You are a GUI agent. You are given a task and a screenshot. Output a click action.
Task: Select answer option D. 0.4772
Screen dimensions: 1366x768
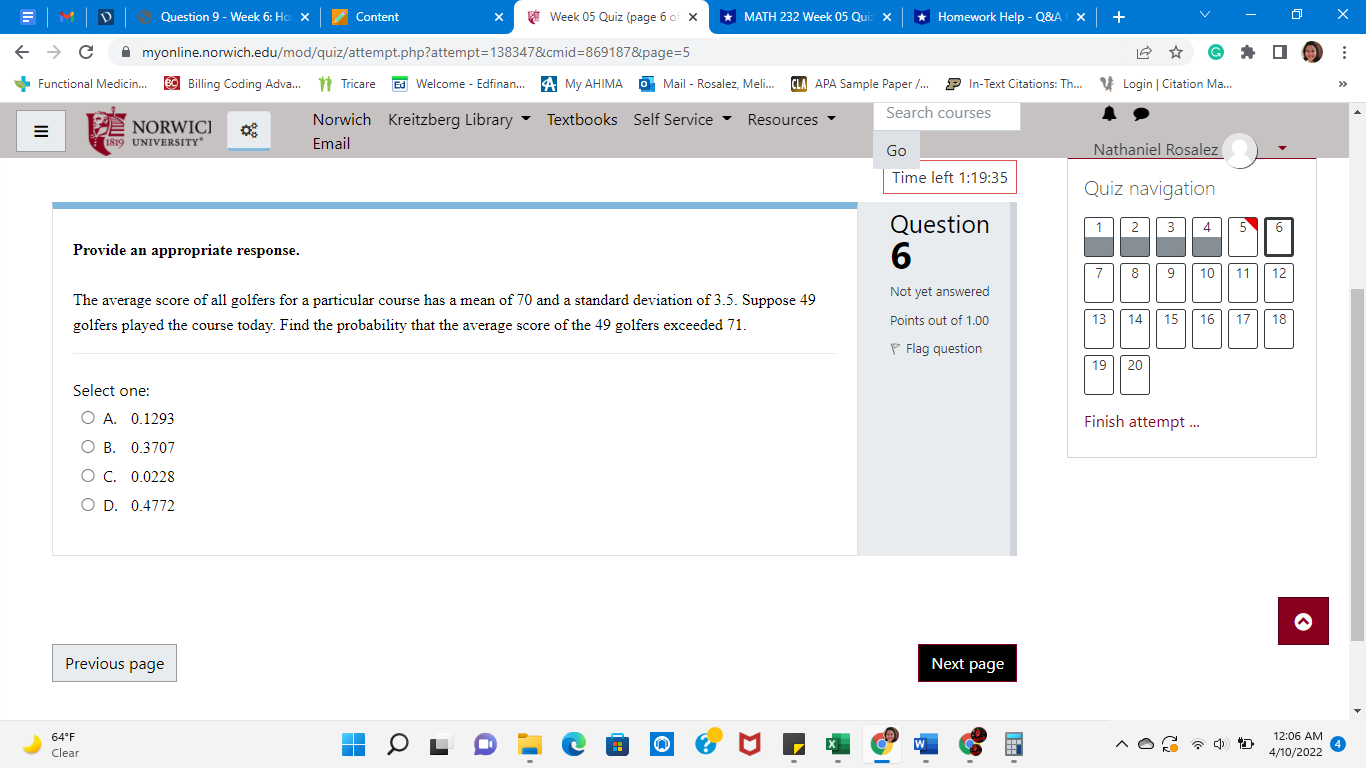point(88,505)
